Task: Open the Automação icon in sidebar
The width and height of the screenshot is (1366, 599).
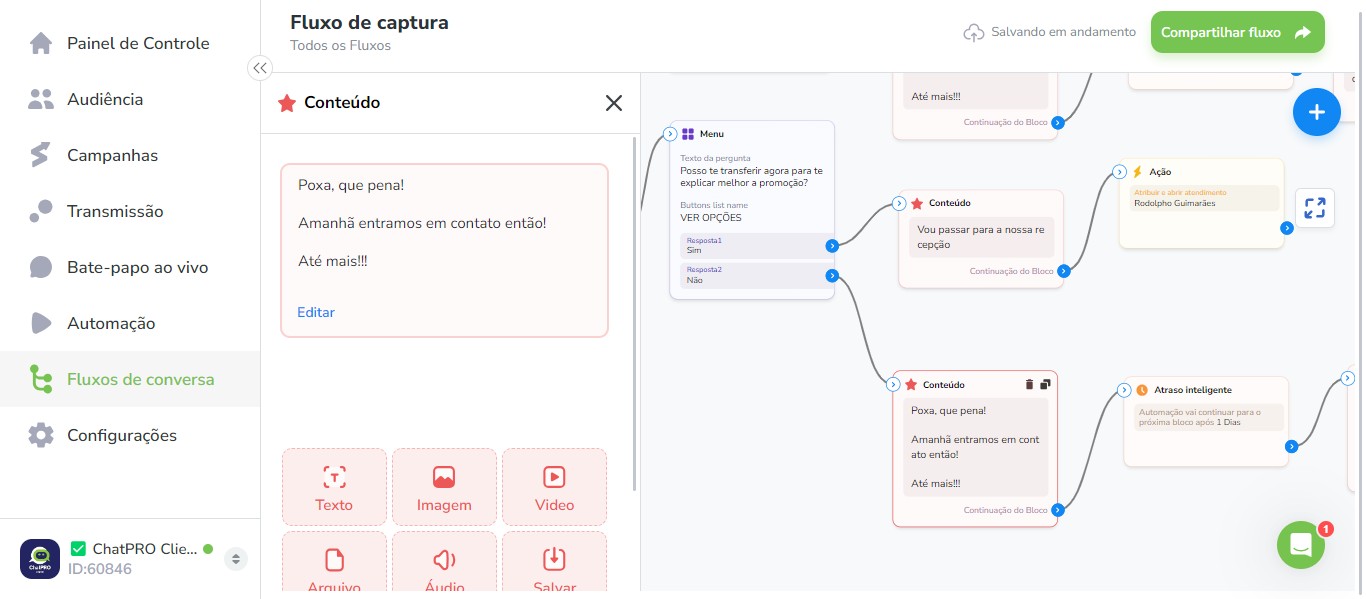Action: pyautogui.click(x=41, y=323)
